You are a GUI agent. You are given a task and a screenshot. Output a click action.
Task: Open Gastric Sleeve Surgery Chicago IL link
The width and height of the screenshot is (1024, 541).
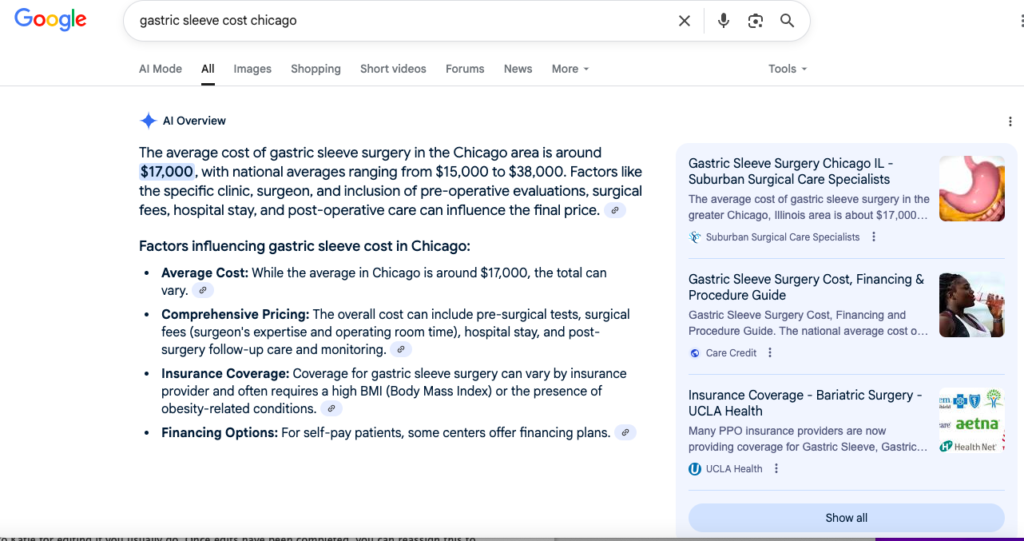tap(790, 171)
